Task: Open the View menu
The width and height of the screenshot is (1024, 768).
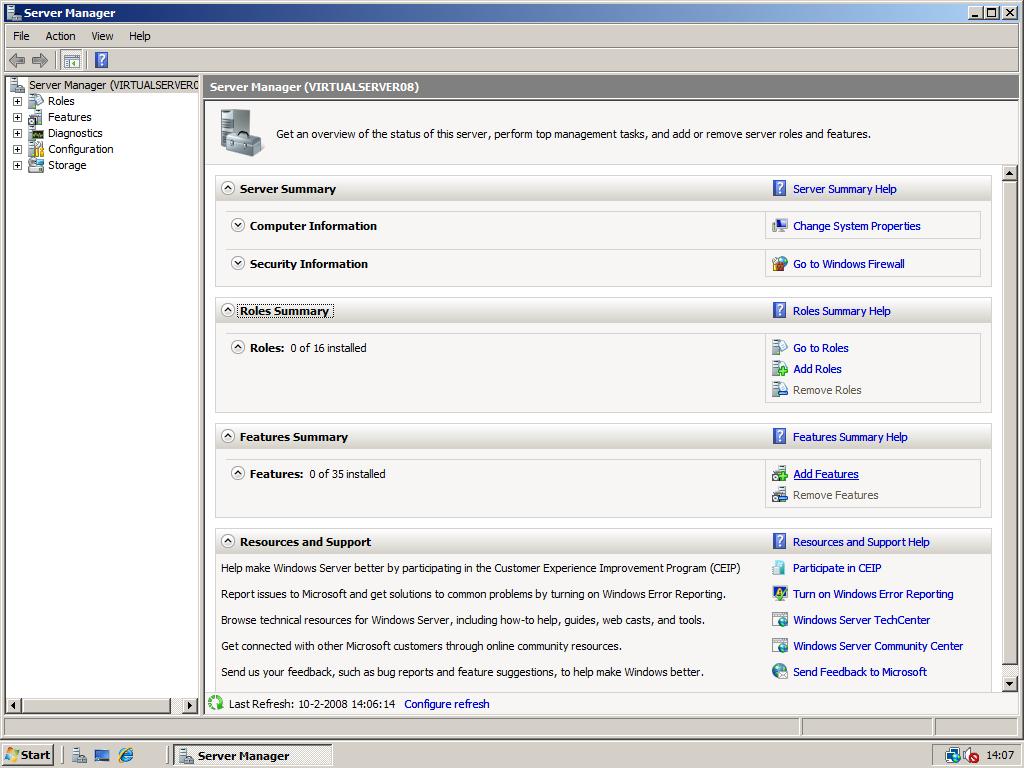Action: [x=102, y=36]
